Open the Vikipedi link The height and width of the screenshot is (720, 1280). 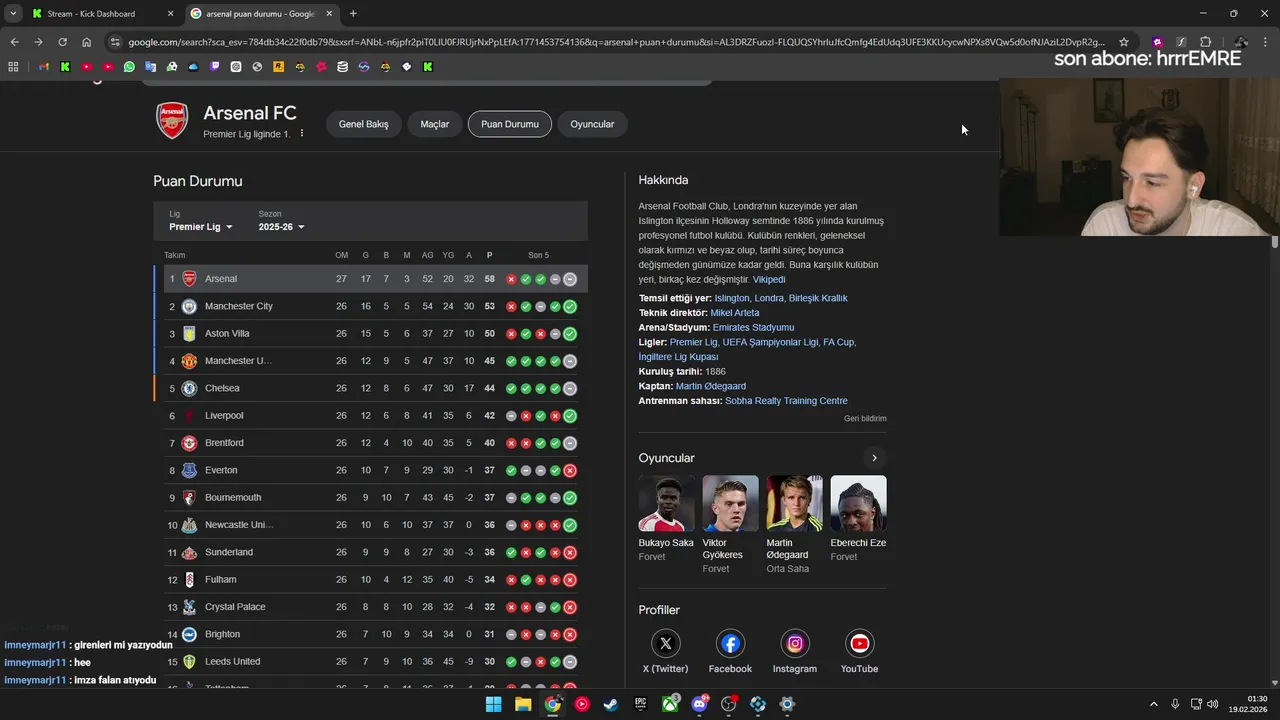769,280
